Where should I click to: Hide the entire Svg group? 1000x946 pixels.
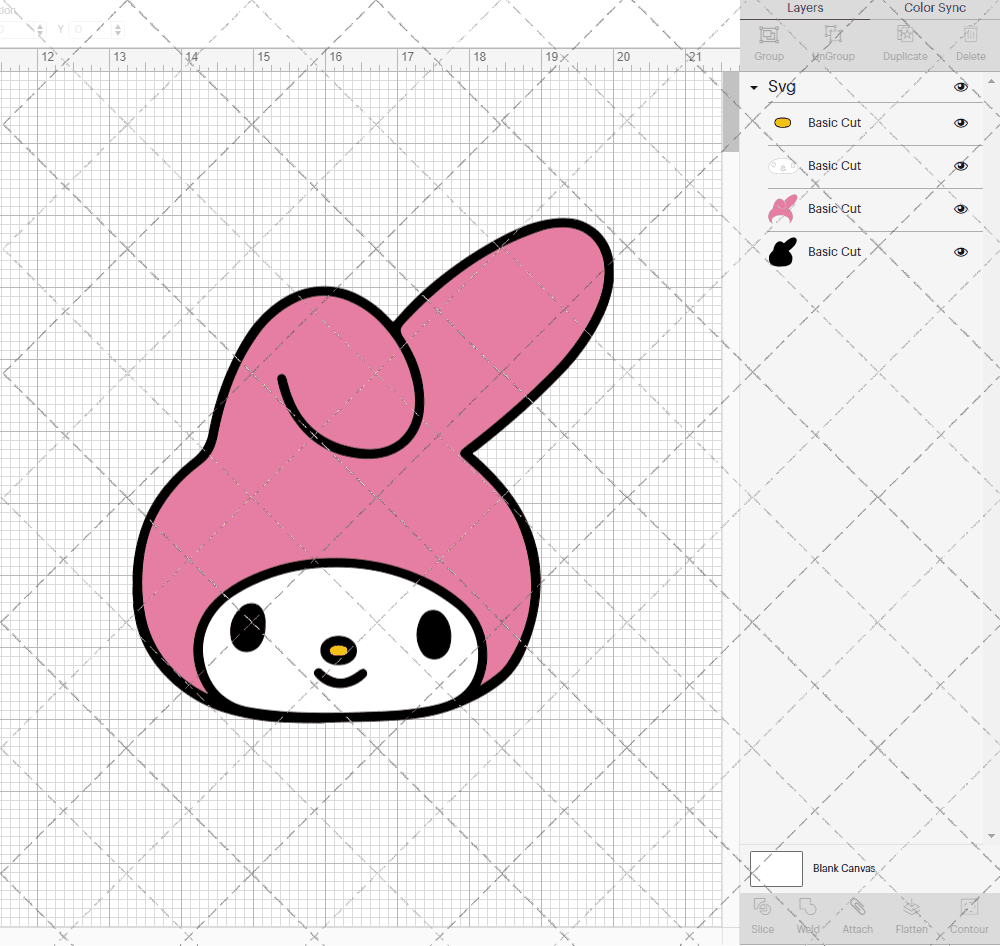(960, 87)
